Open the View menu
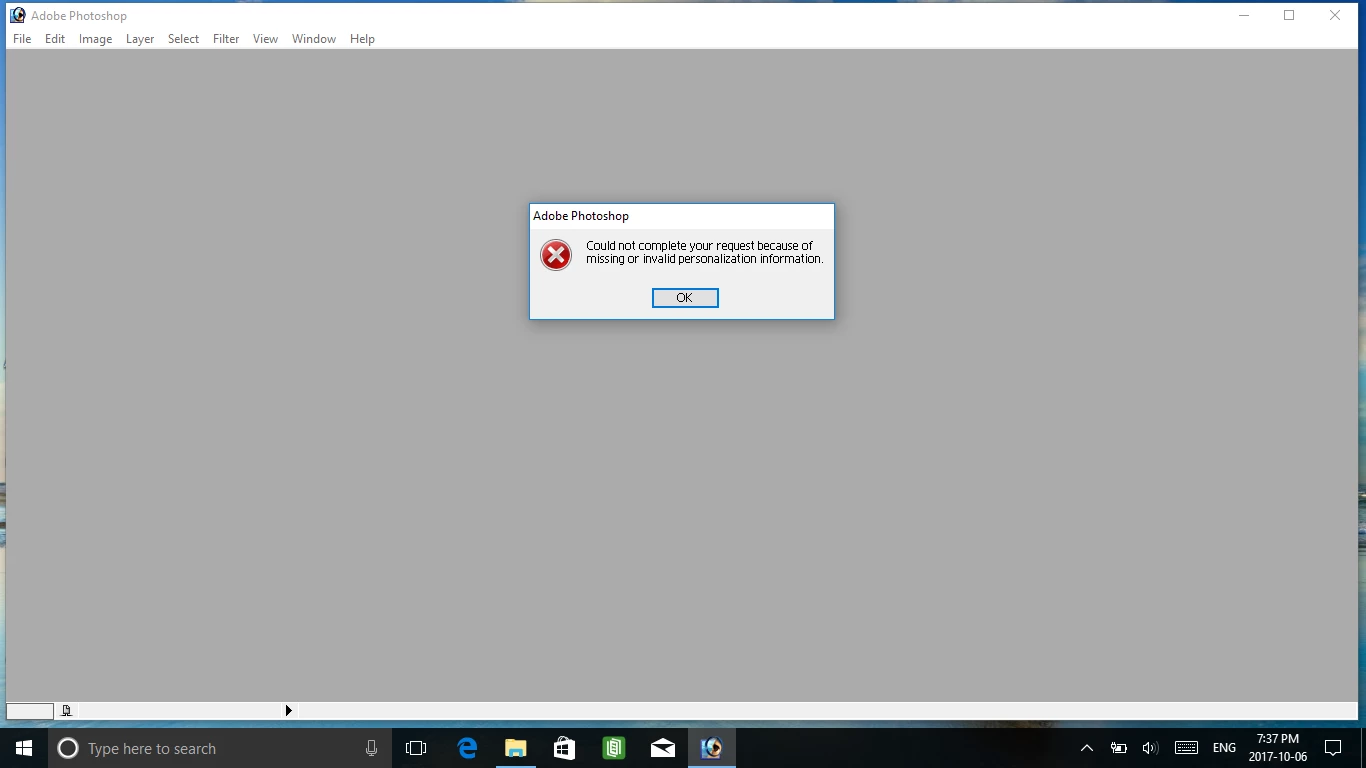This screenshot has width=1366, height=768. pyautogui.click(x=265, y=39)
